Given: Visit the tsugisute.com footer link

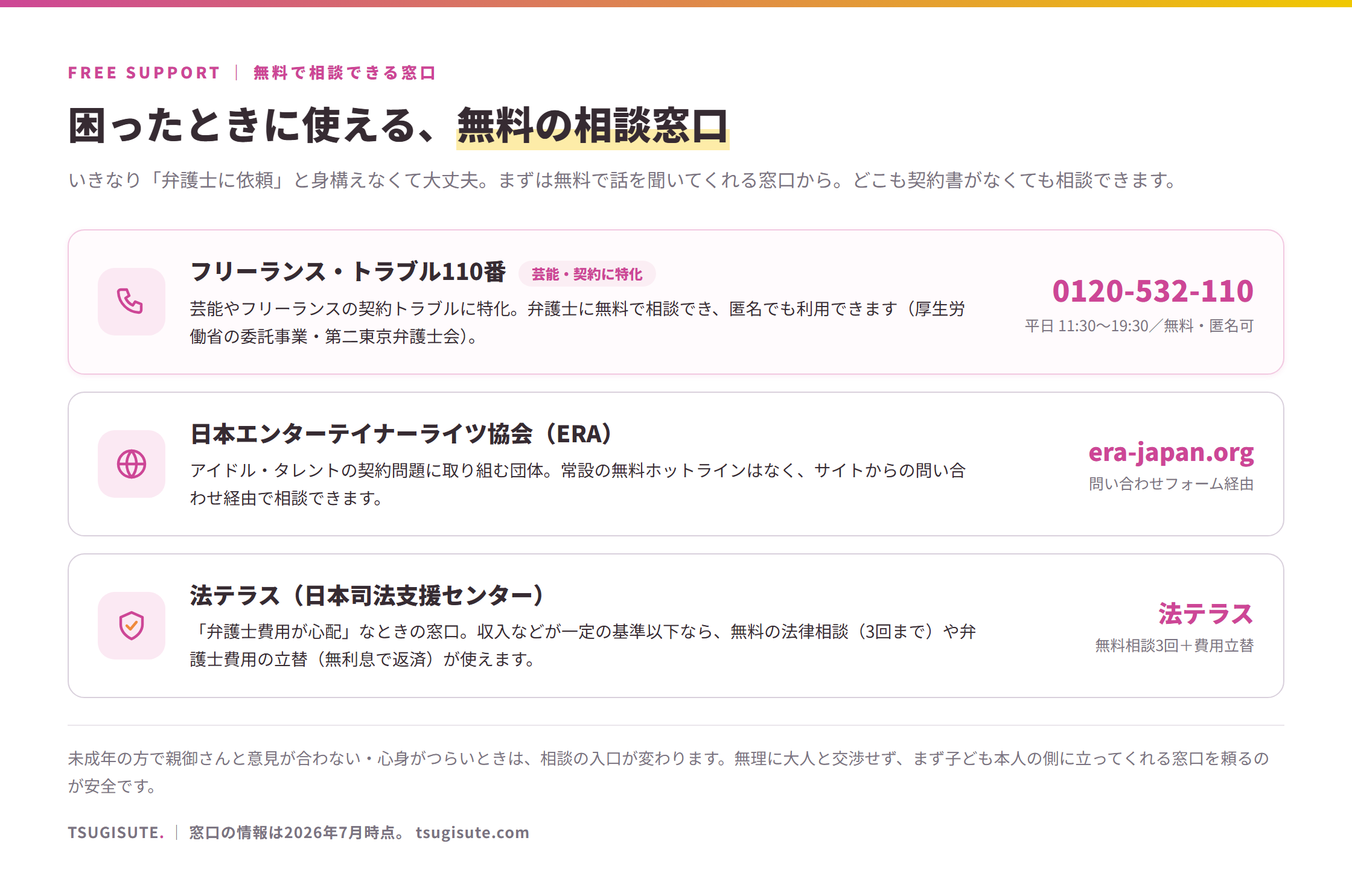Looking at the screenshot, I should (472, 832).
